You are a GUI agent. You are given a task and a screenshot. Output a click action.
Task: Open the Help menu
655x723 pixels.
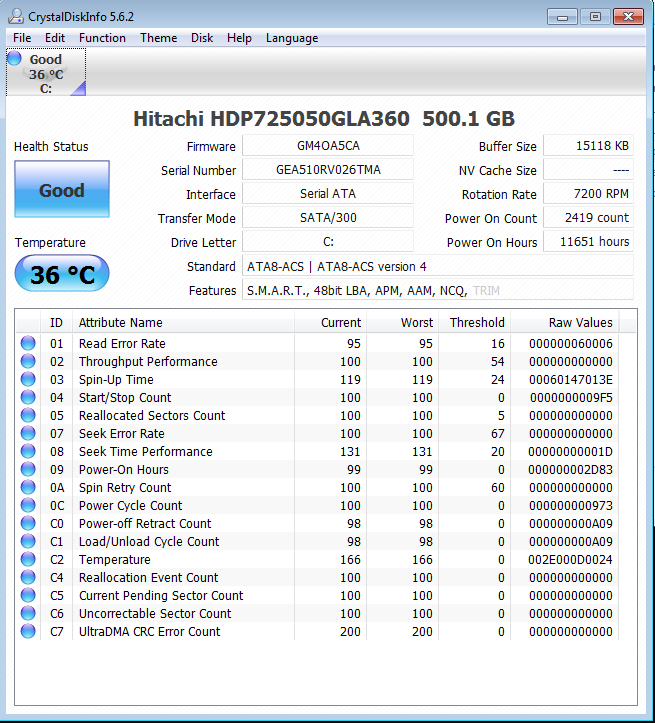pos(239,38)
